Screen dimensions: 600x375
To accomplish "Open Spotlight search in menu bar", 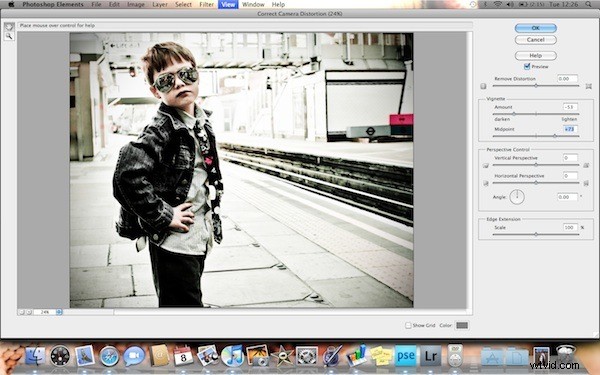I will [588, 4].
